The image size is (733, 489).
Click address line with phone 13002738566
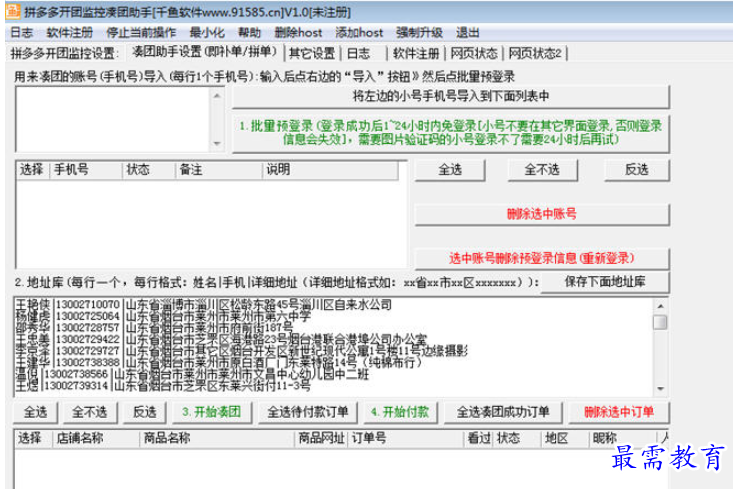pyautogui.click(x=193, y=374)
